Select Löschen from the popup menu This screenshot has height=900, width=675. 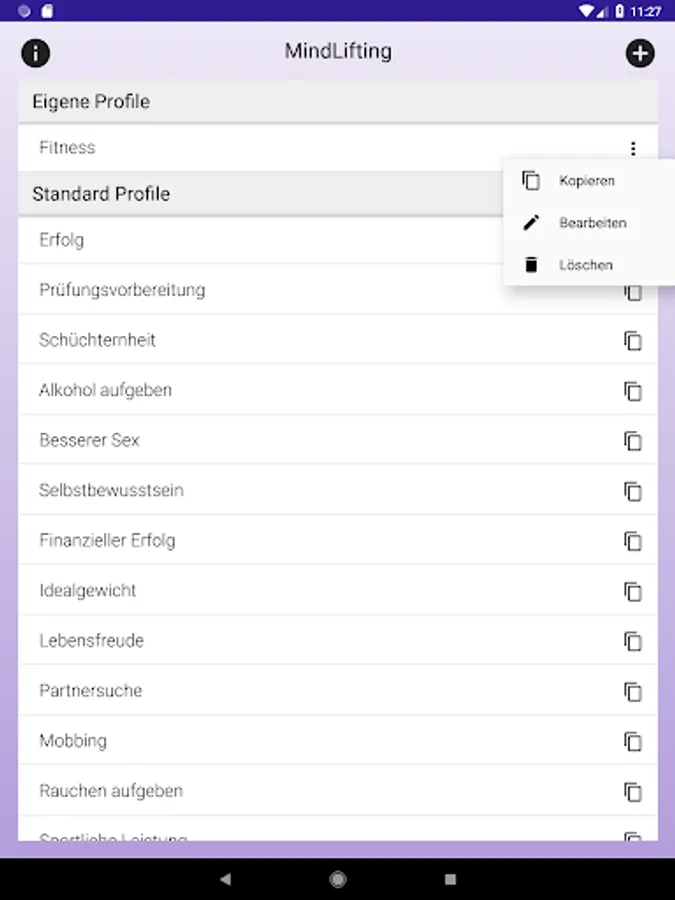(585, 265)
